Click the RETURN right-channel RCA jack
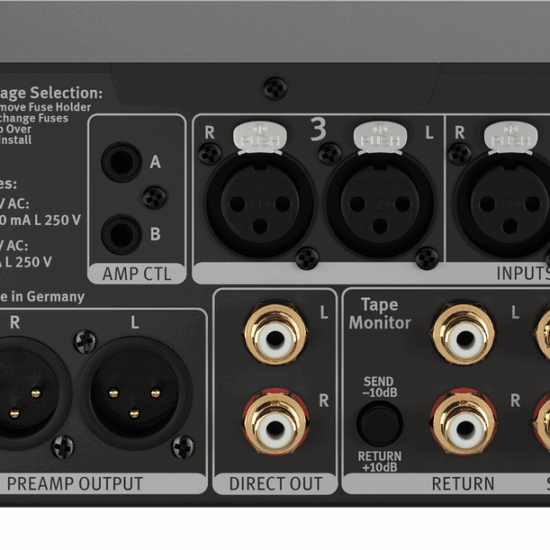 (x=464, y=422)
